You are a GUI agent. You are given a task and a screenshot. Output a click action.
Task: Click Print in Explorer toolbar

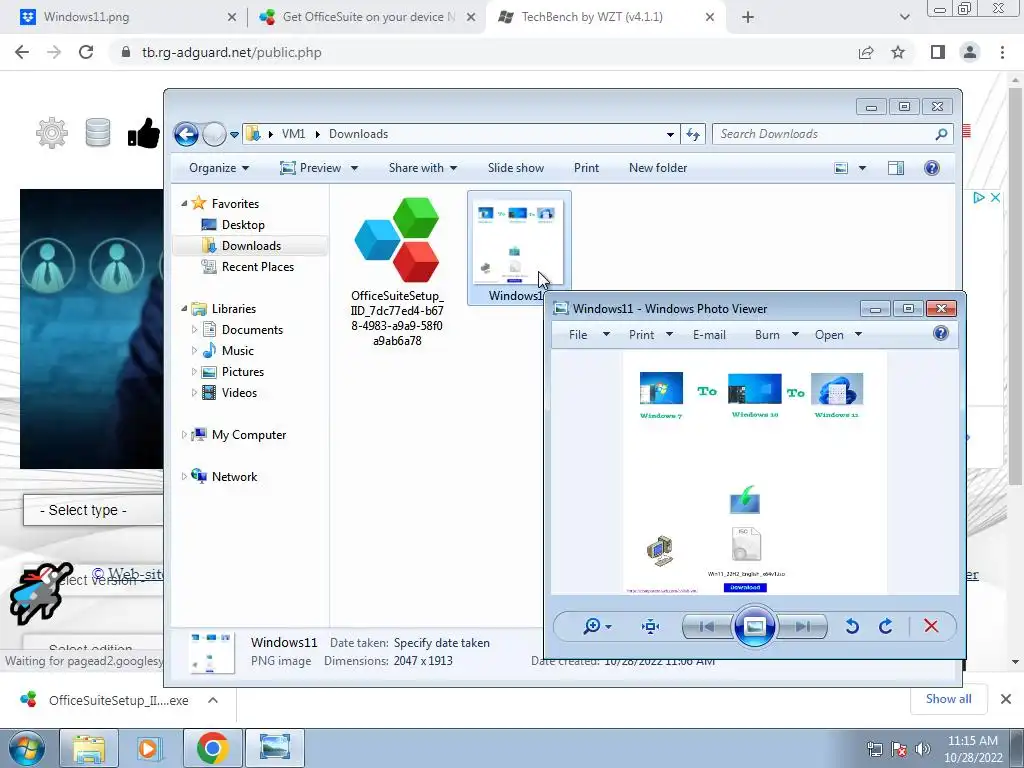586,168
